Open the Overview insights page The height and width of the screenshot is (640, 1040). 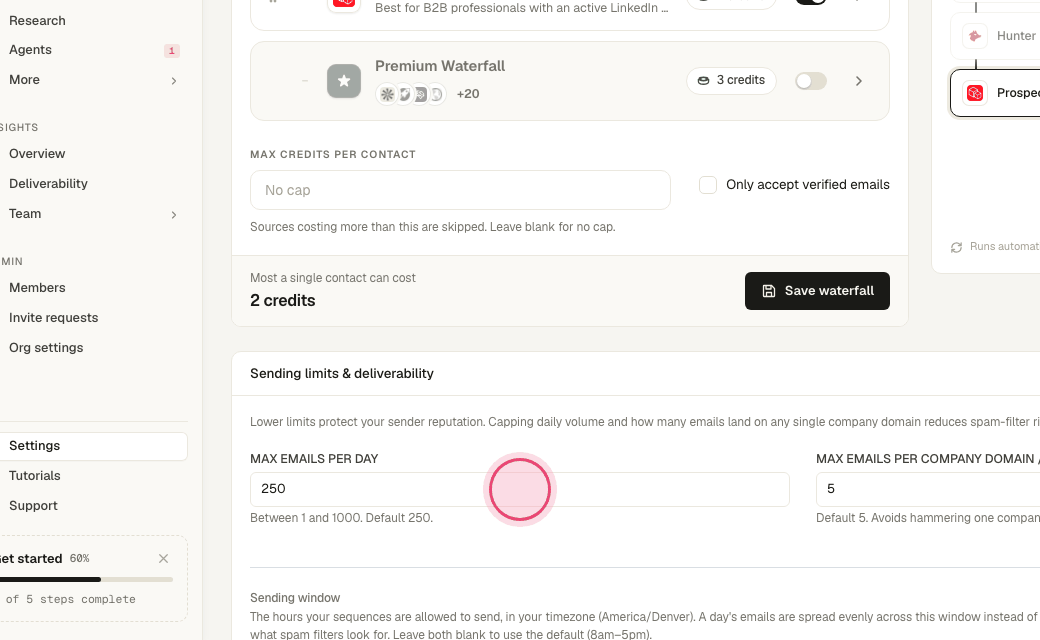click(x=37, y=154)
